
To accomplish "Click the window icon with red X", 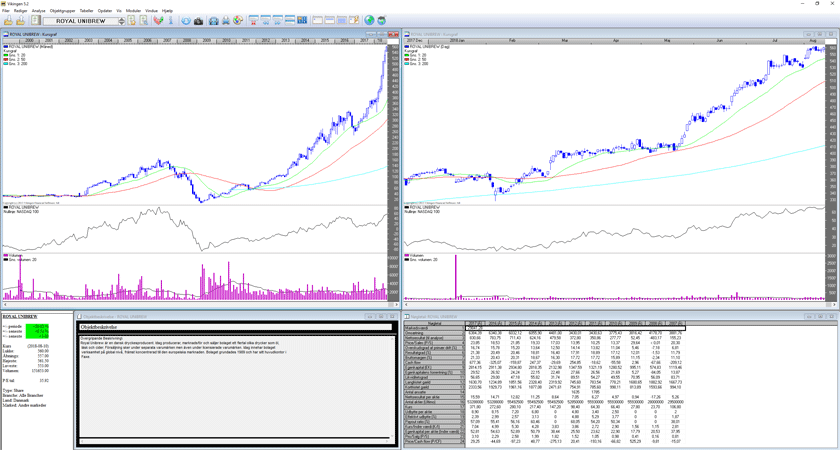I will coord(253,20).
